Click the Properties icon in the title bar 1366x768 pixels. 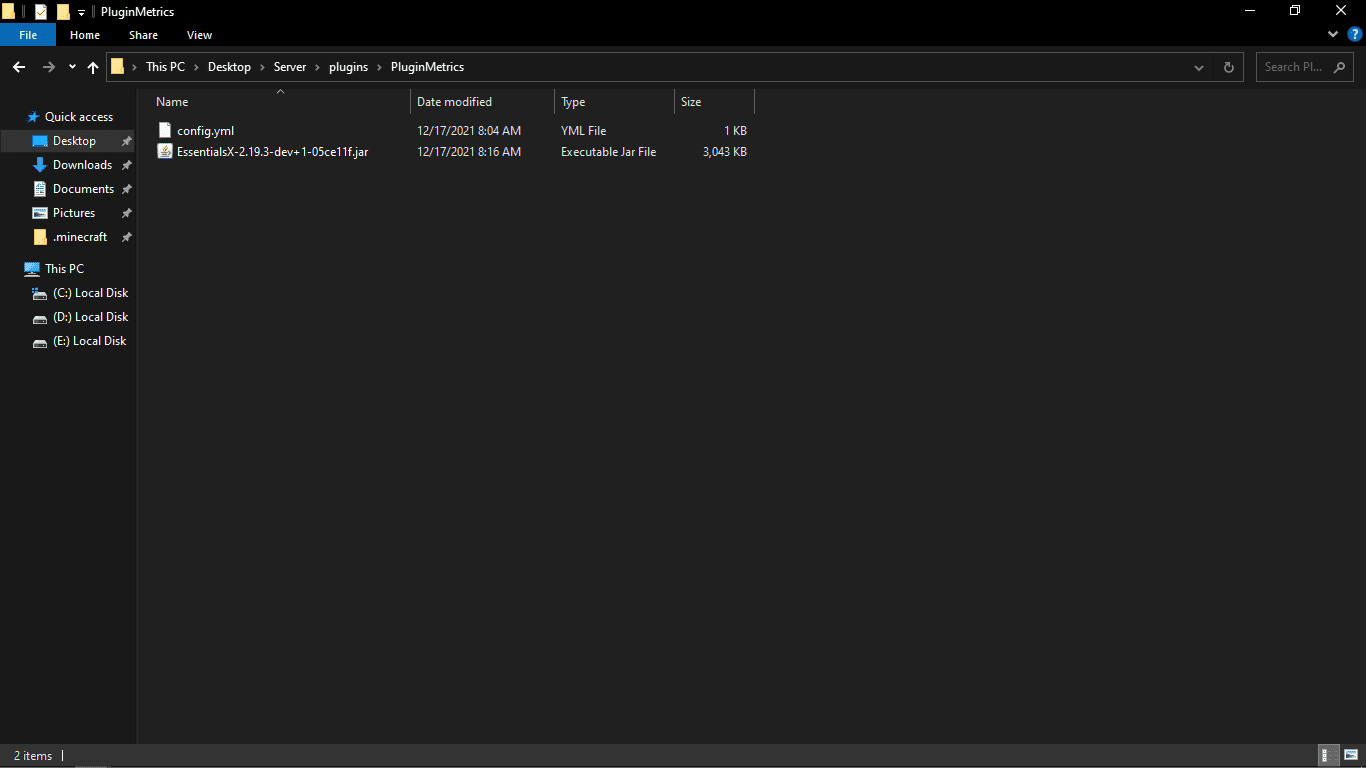point(41,12)
